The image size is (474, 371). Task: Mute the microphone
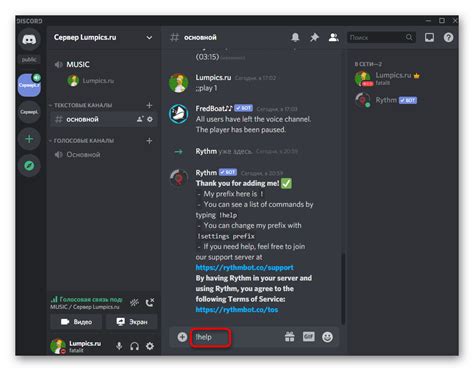pos(119,346)
